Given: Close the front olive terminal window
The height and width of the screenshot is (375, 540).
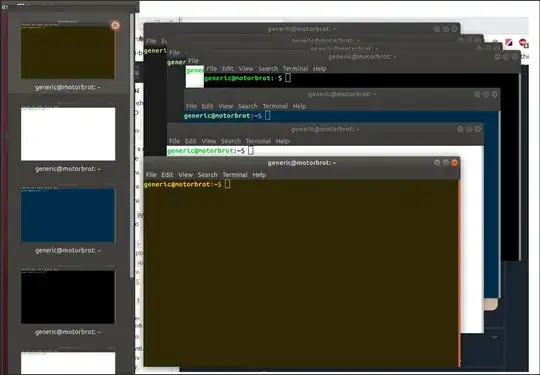Looking at the screenshot, I should [454, 163].
